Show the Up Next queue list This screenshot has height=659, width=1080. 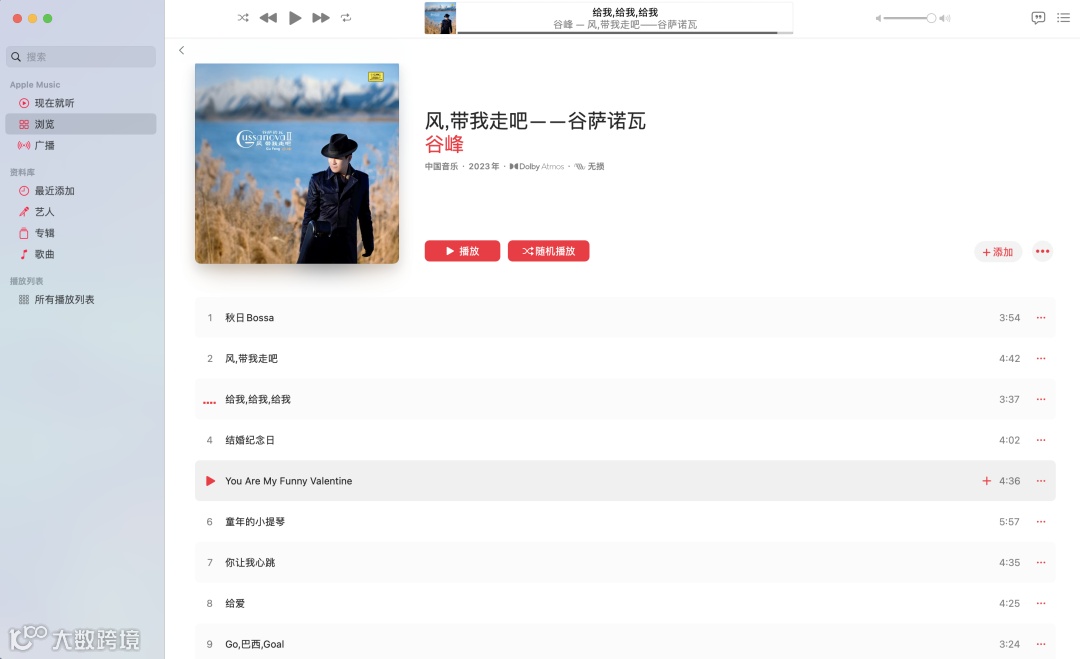[1063, 18]
